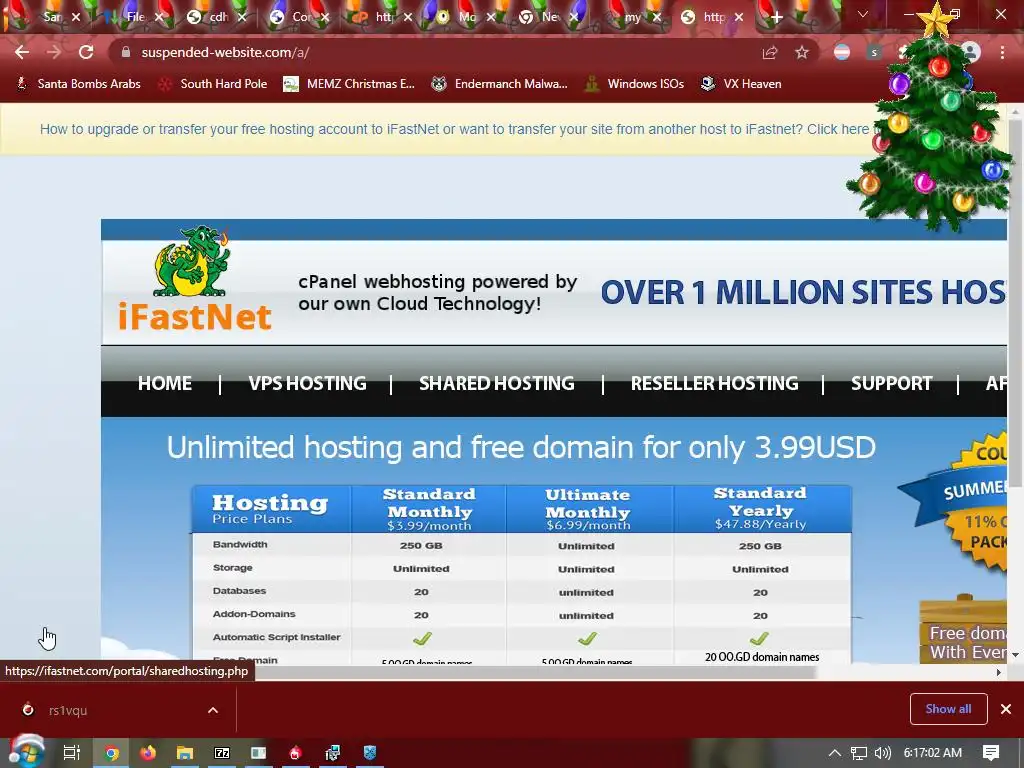Click the Bandwidth row label
Image resolution: width=1024 pixels, height=768 pixels.
[x=240, y=545]
